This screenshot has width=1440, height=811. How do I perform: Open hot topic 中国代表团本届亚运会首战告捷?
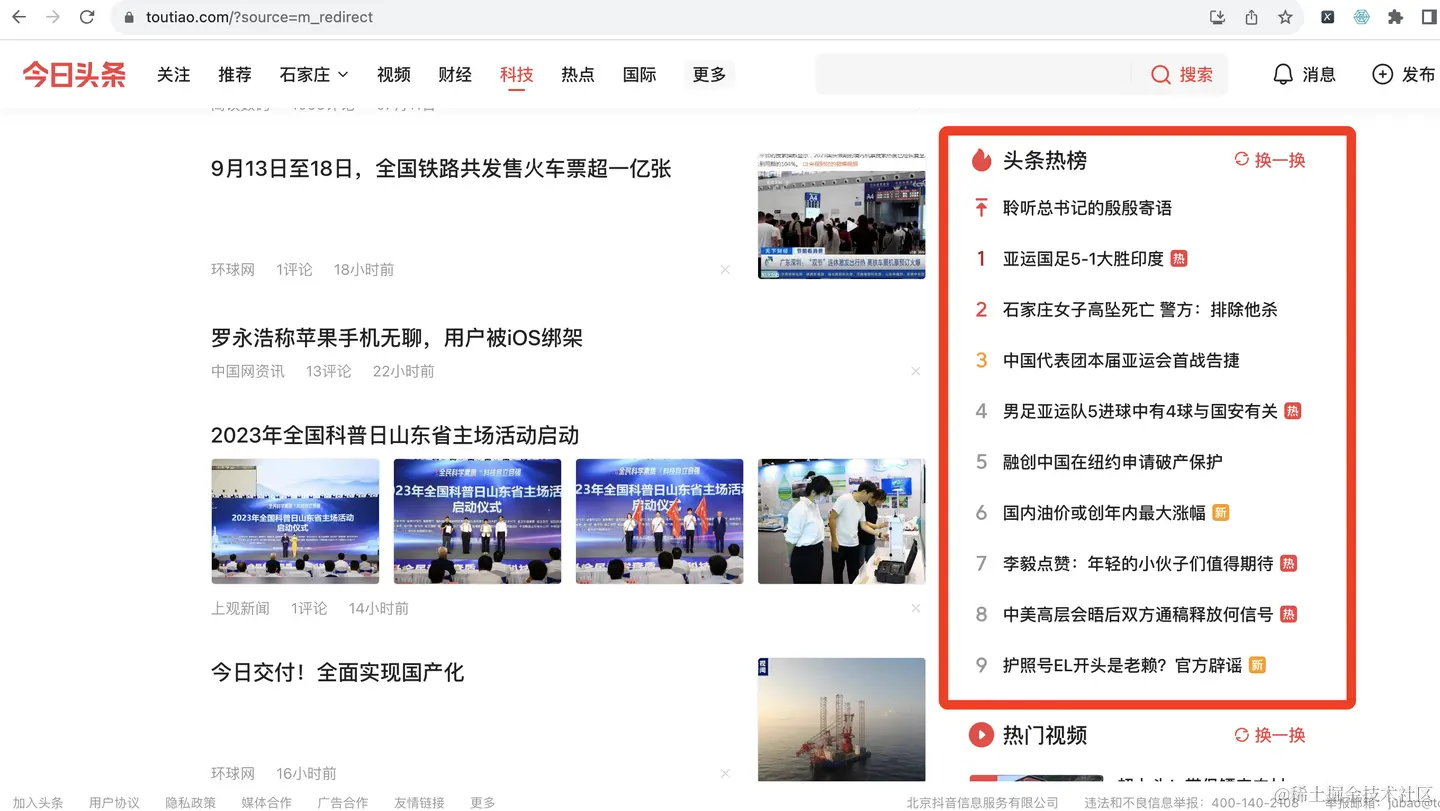click(1121, 360)
